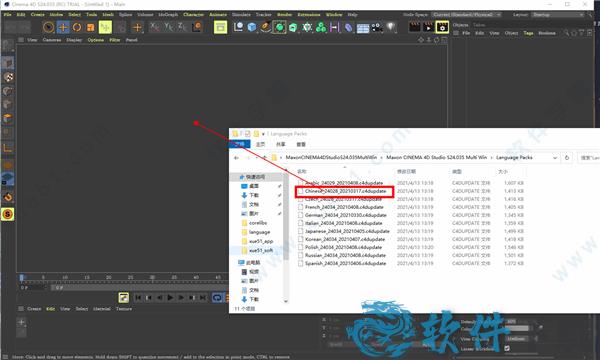The height and width of the screenshot is (360, 600).
Task: Open Object Manager Tags menu
Action: point(528,33)
